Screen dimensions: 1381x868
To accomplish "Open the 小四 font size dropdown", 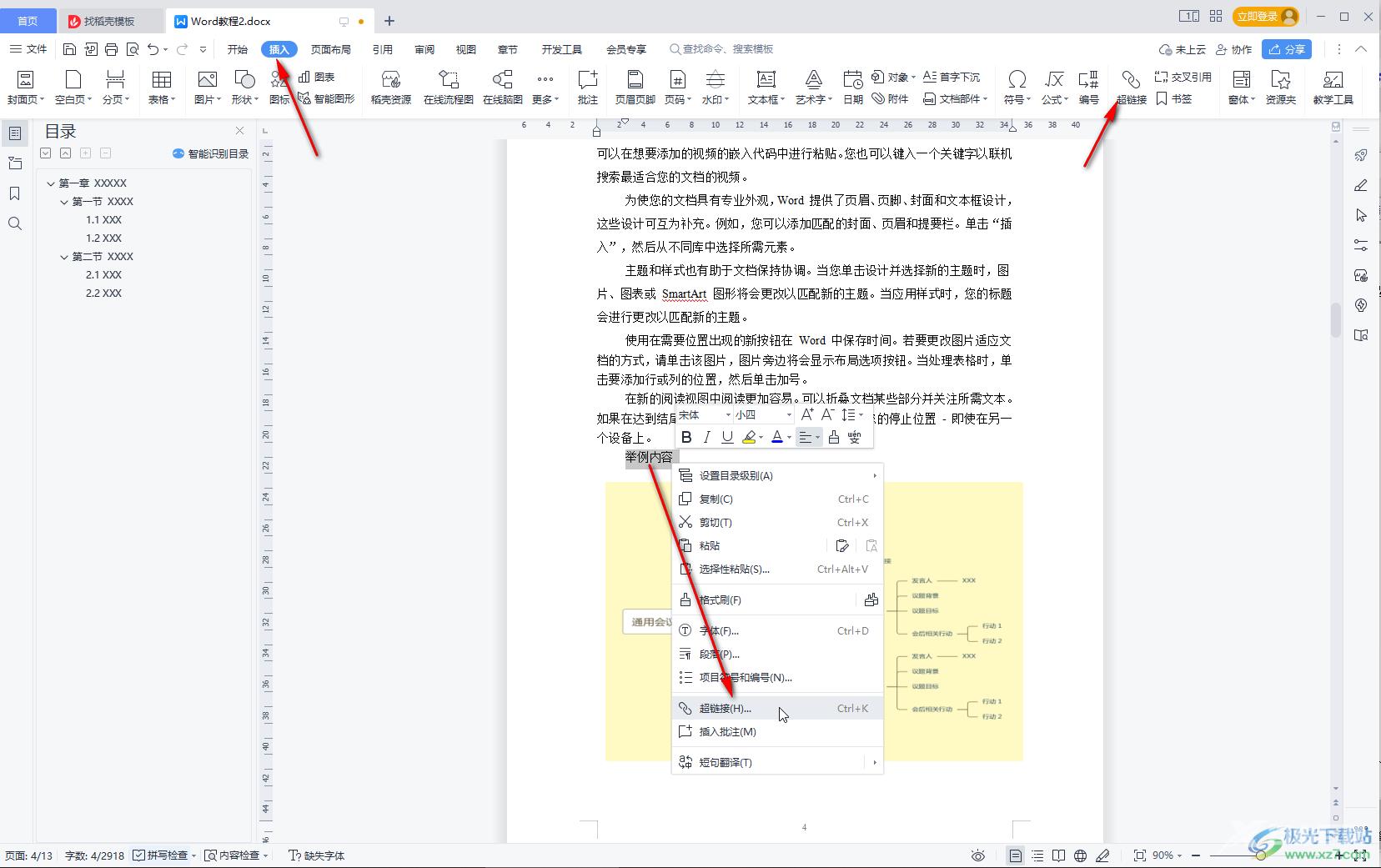I will tap(789, 415).
